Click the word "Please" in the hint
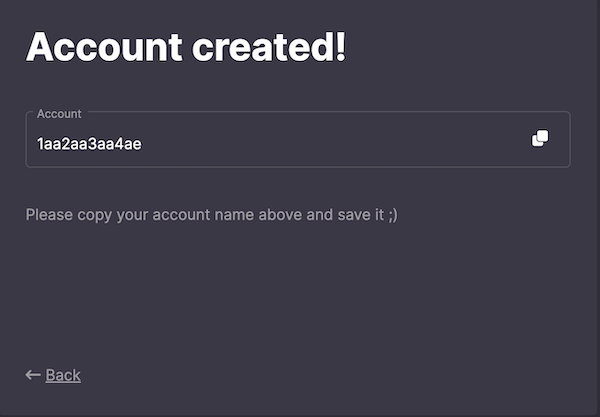 [x=49, y=215]
